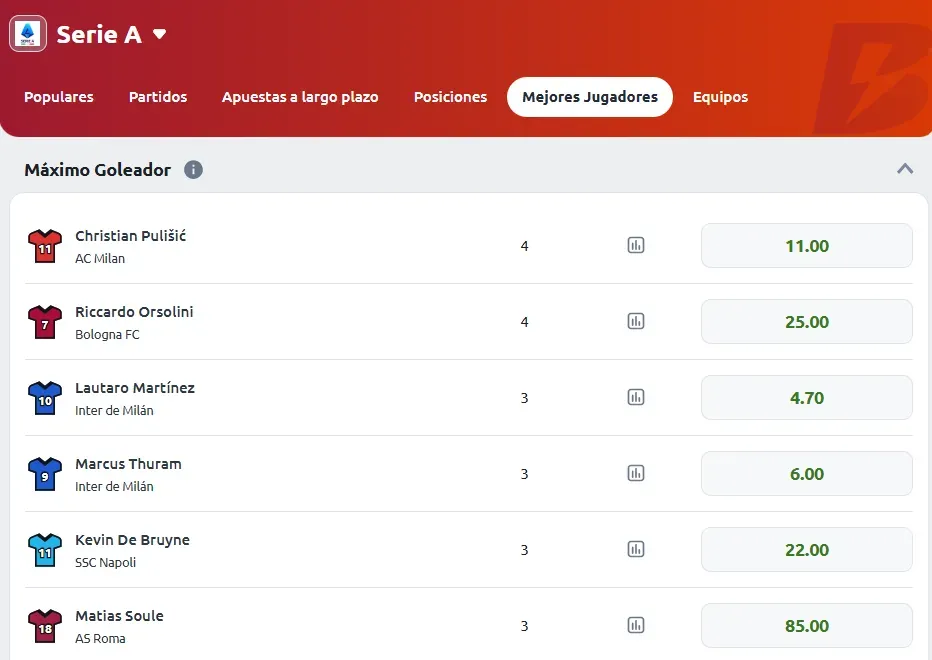Click Lautaro Martínez's number 10 jersey
The height and width of the screenshot is (660, 932).
45,398
